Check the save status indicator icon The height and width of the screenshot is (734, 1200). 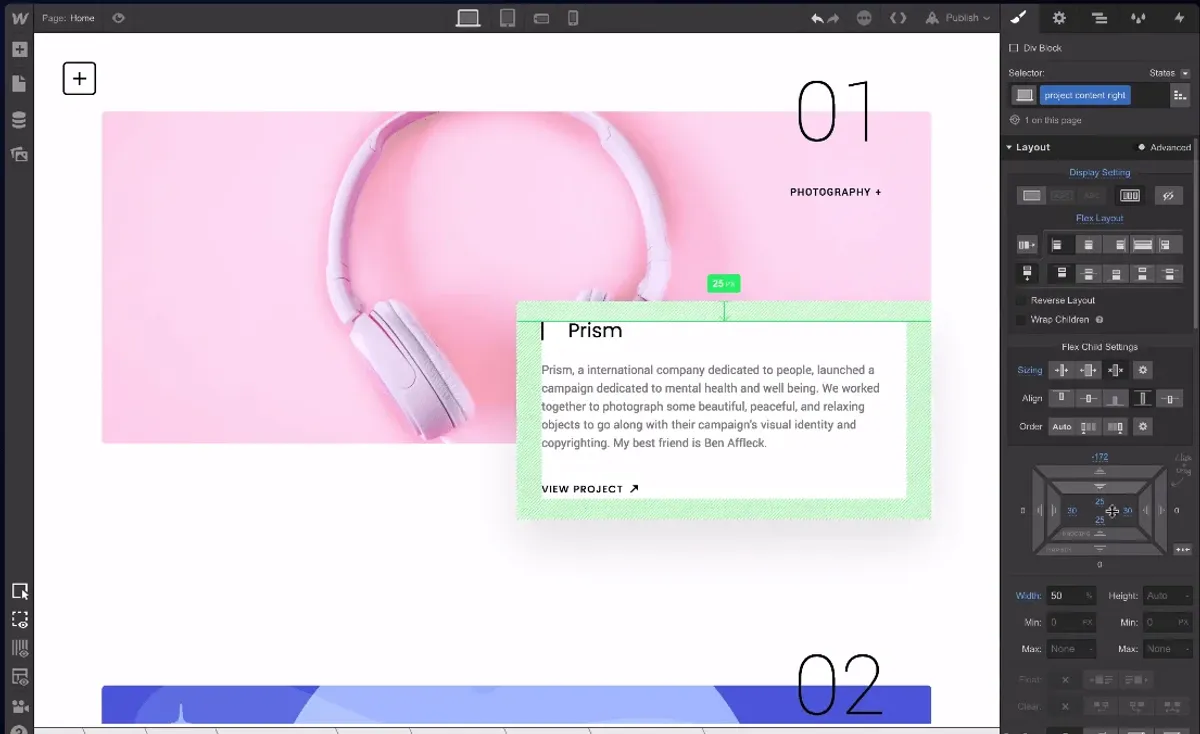click(x=864, y=18)
